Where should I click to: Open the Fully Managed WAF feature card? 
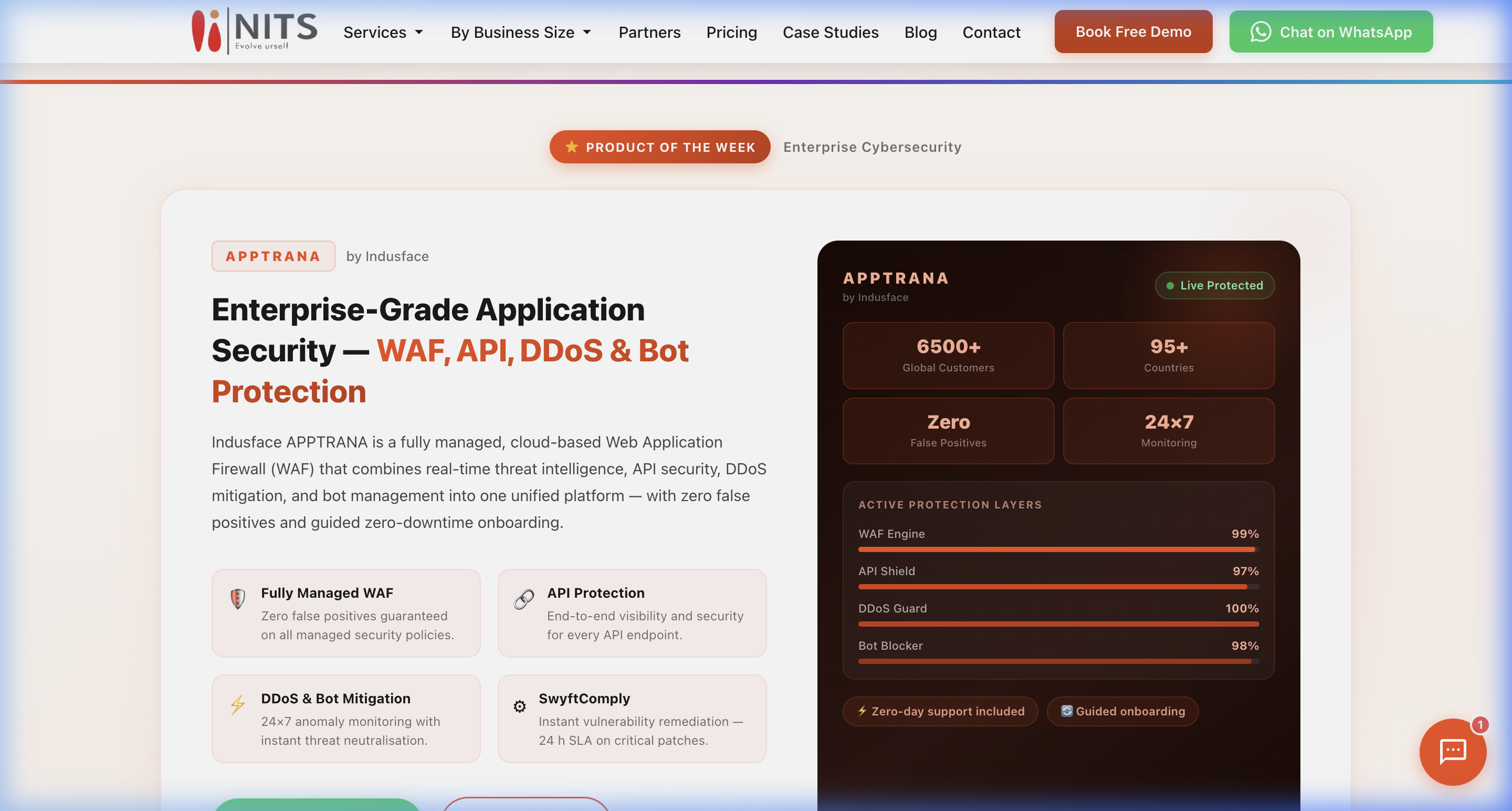pyautogui.click(x=346, y=613)
